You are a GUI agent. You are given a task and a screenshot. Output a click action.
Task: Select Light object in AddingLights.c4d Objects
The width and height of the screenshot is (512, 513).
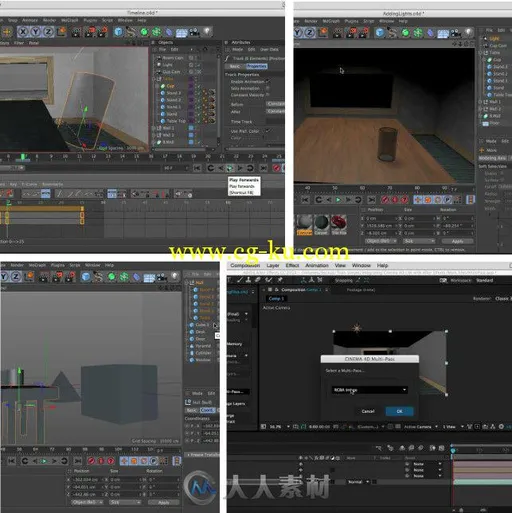point(494,39)
